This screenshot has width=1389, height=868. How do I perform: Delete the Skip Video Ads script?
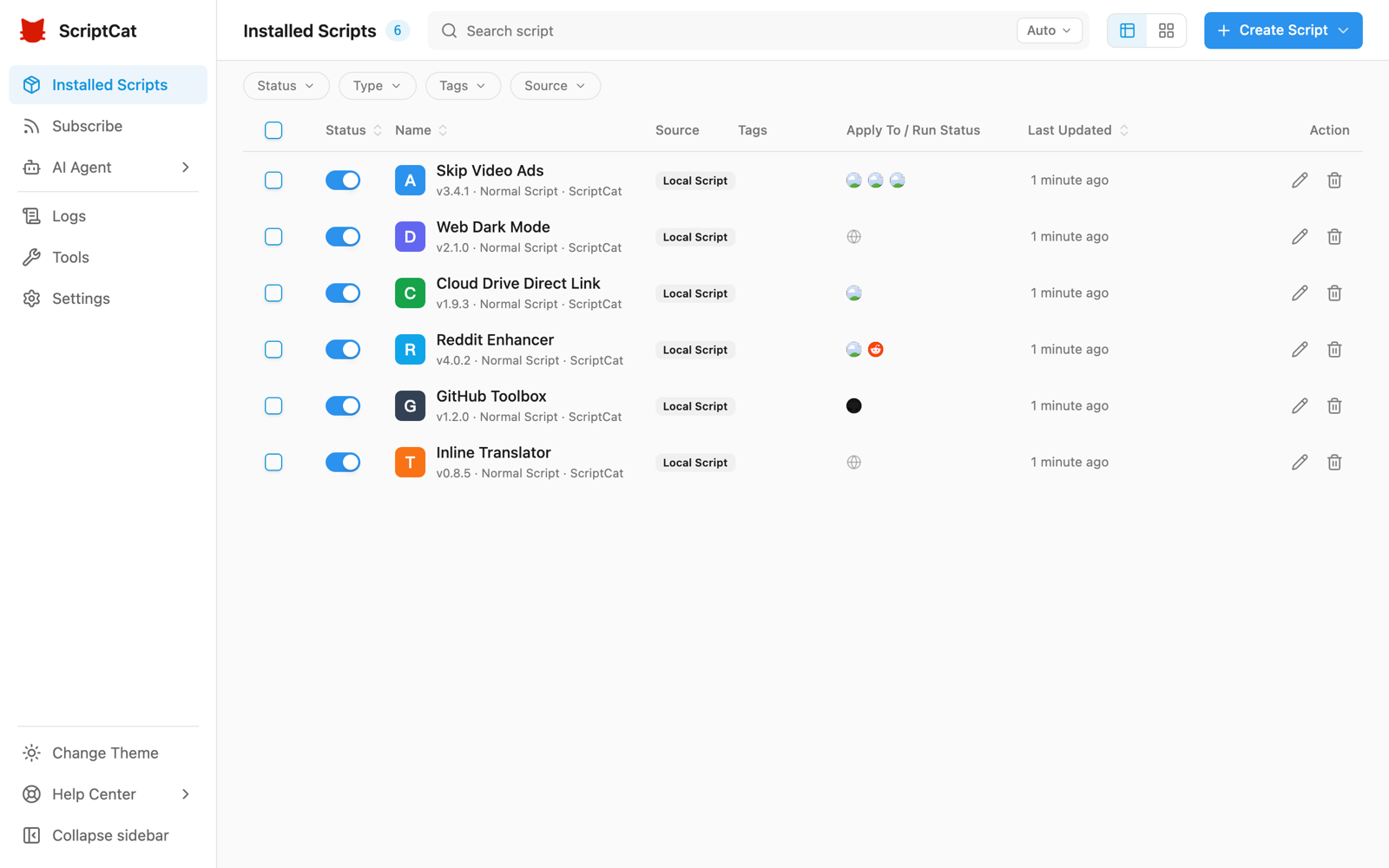(1334, 181)
